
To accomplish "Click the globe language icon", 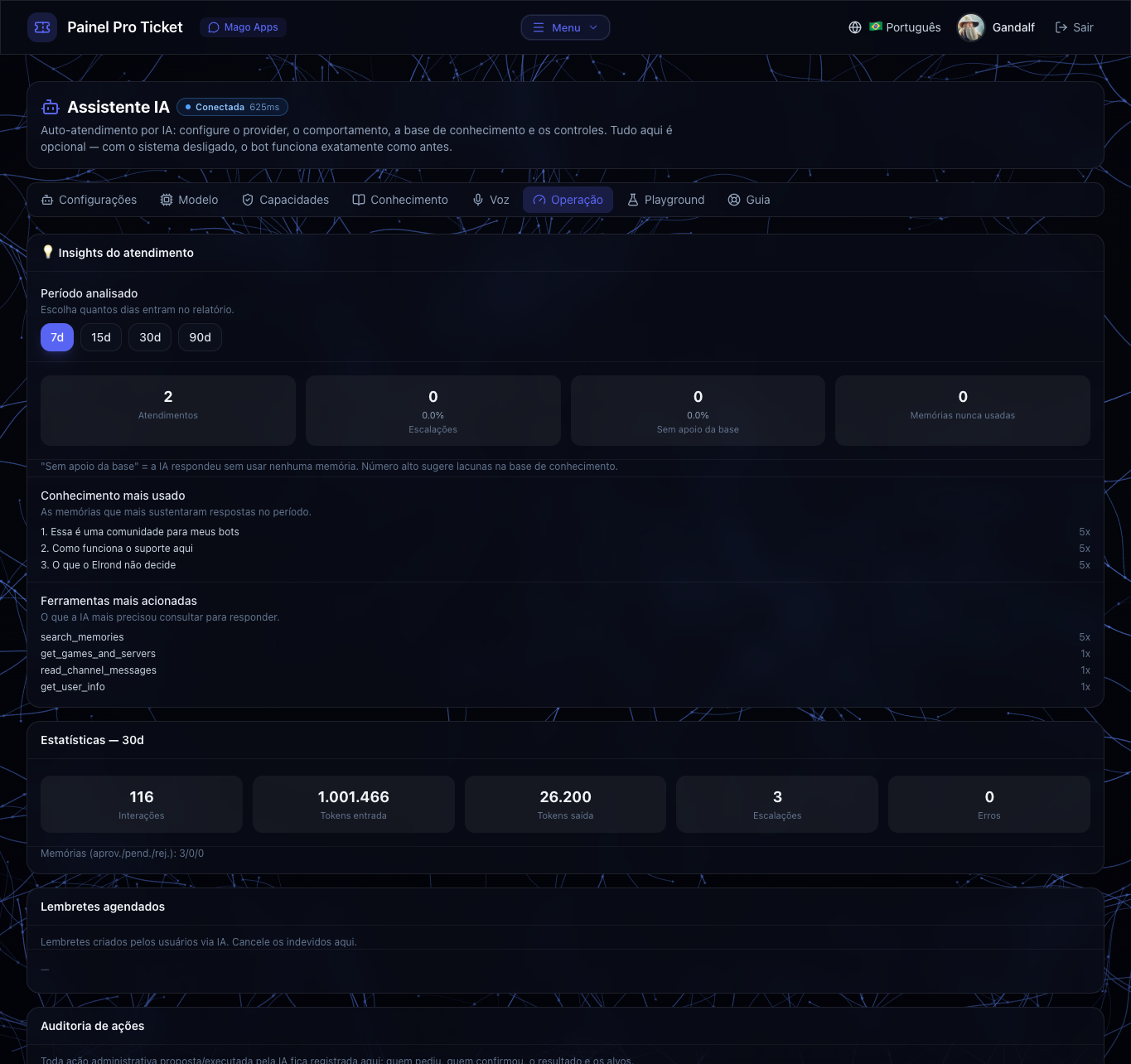I will [855, 27].
